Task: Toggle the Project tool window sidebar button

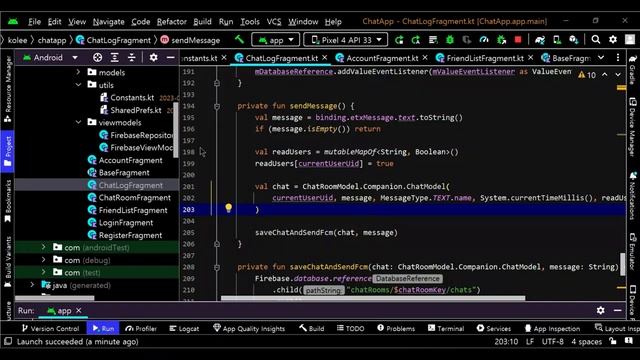Action: click(x=7, y=151)
